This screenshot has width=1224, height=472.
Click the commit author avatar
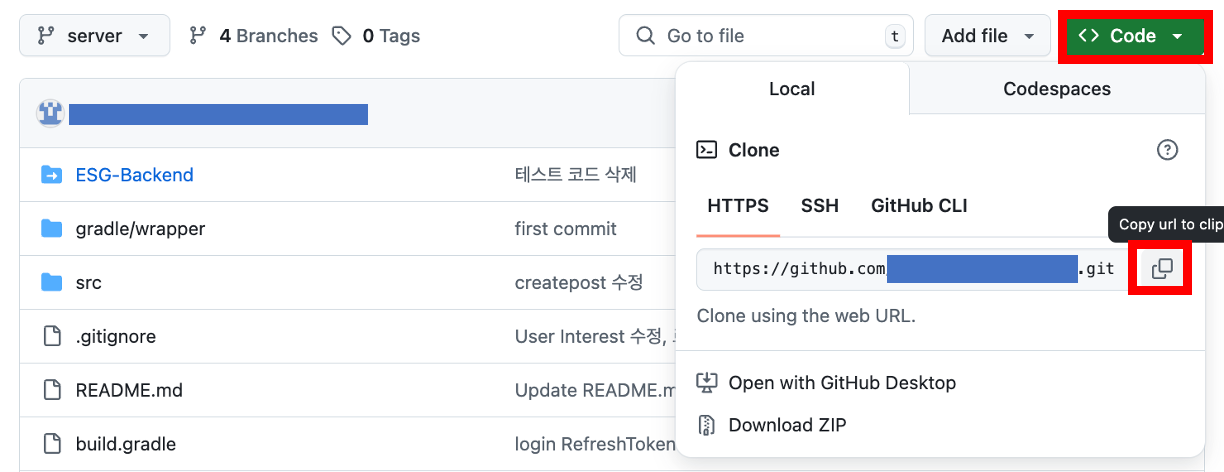50,113
